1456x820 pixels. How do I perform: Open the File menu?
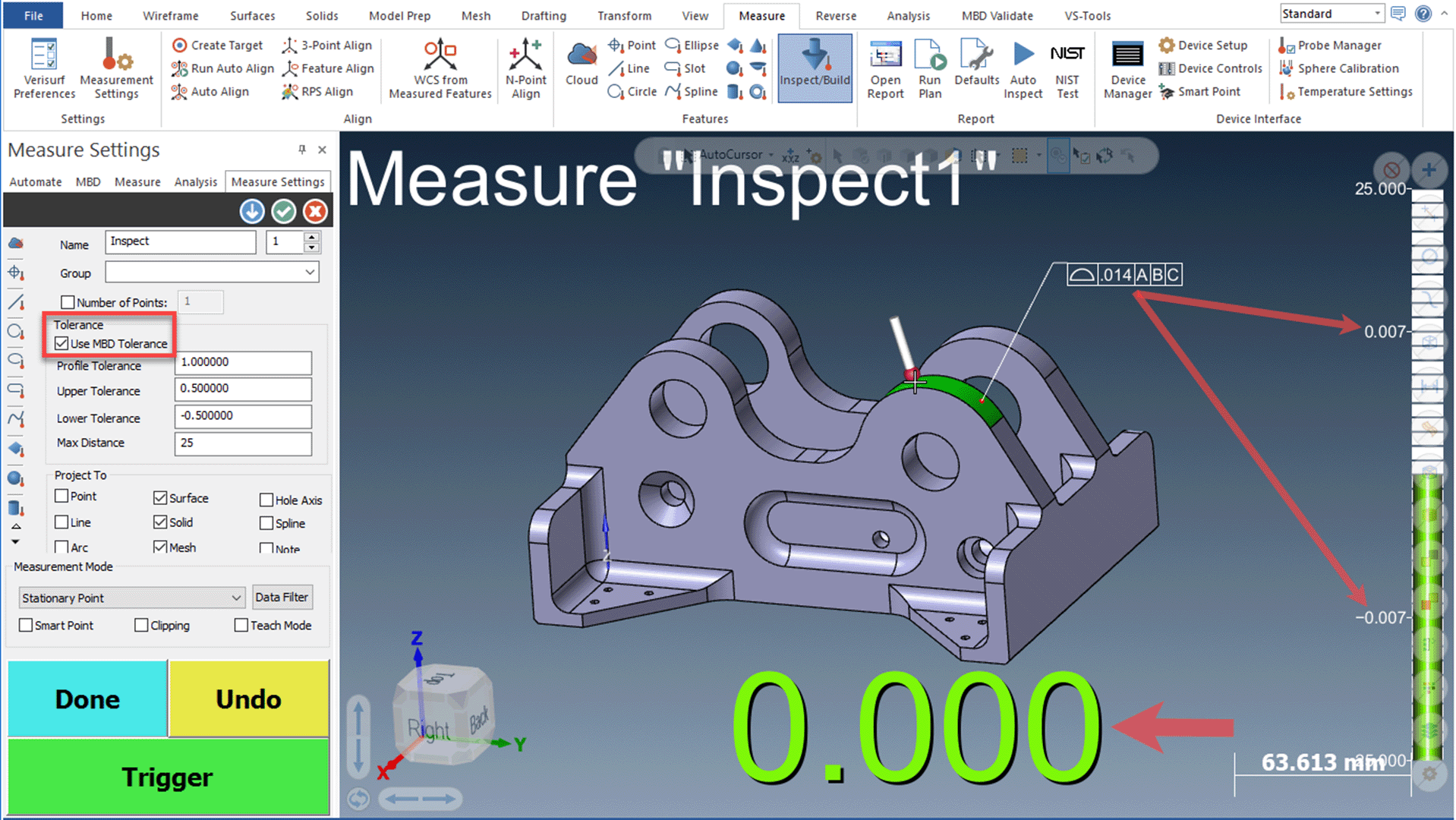tap(33, 15)
